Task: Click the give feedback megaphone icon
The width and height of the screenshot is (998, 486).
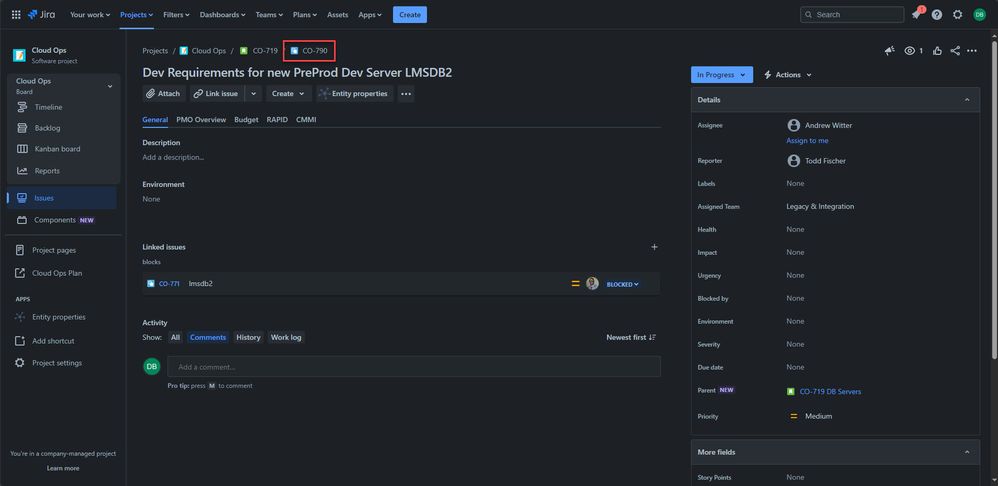Action: [890, 51]
